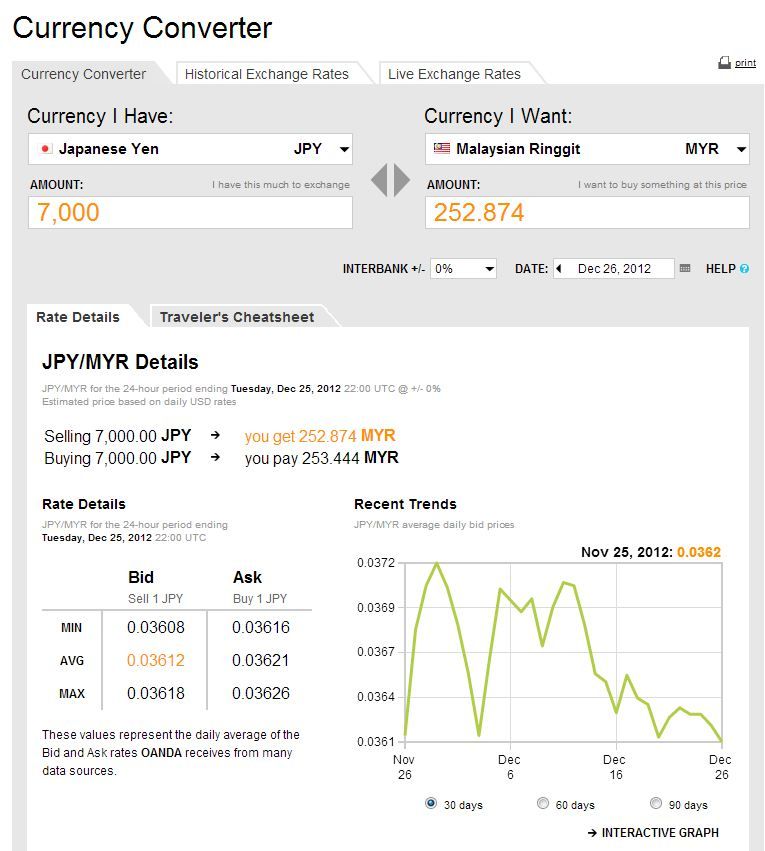Click the previous date arrow

click(x=559, y=269)
